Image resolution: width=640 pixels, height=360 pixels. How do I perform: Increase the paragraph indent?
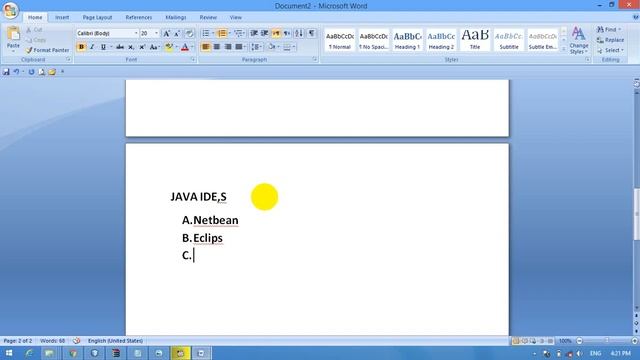[x=264, y=33]
